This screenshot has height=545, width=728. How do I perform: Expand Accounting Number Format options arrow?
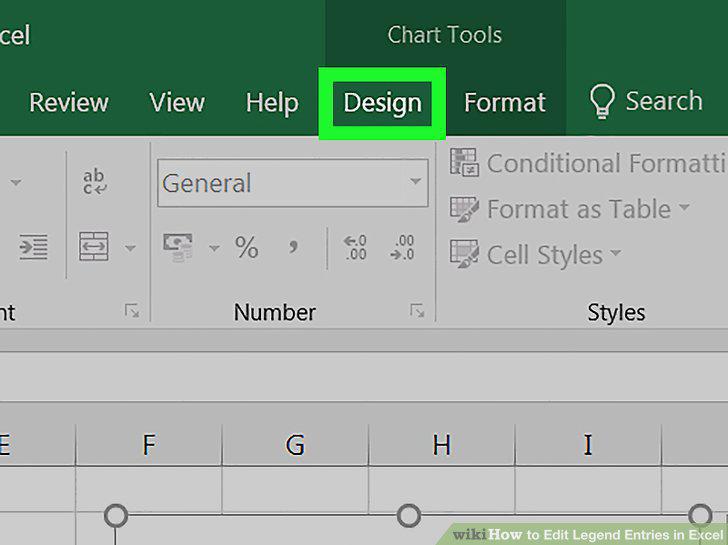coord(214,248)
